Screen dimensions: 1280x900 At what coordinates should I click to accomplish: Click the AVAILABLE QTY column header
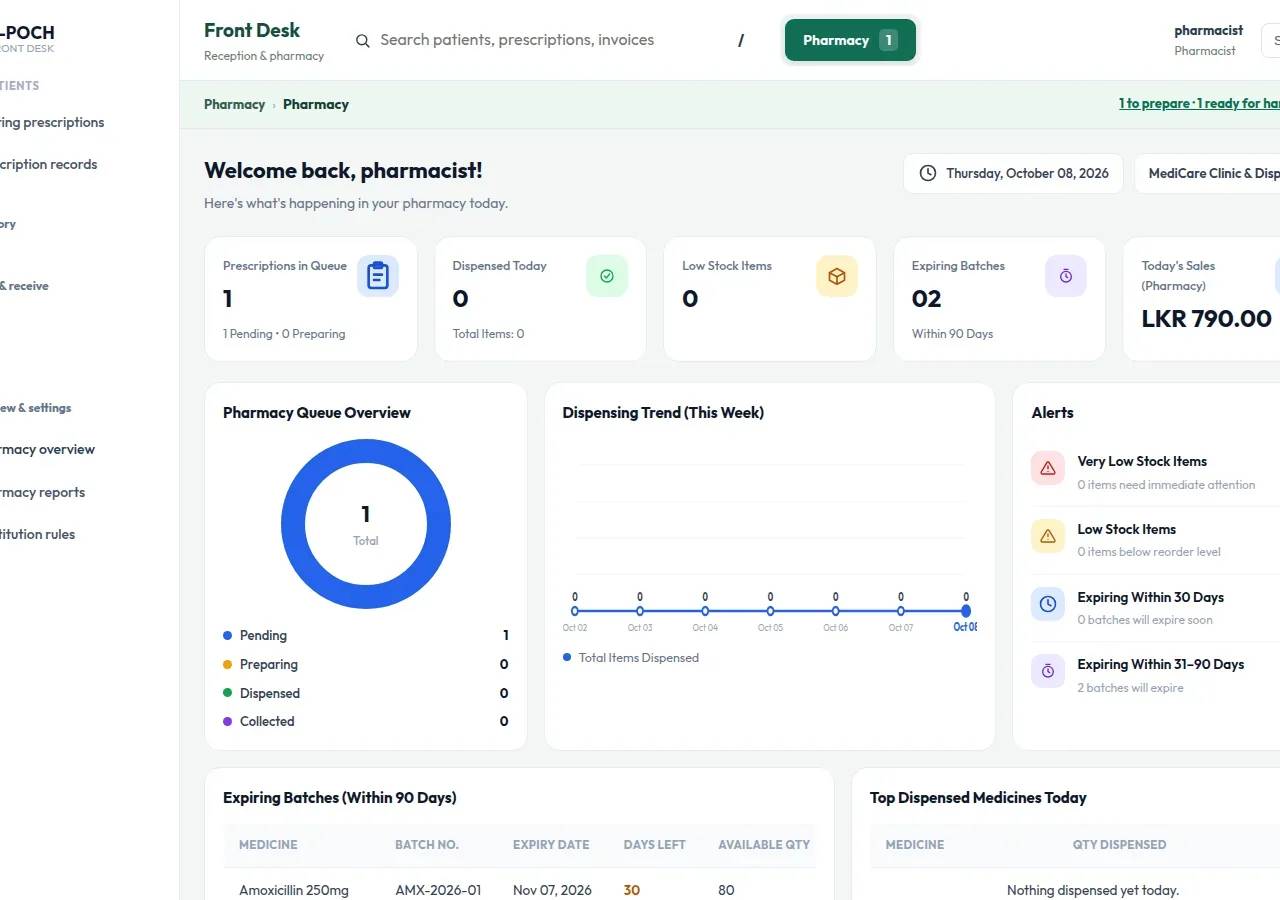[x=764, y=845]
